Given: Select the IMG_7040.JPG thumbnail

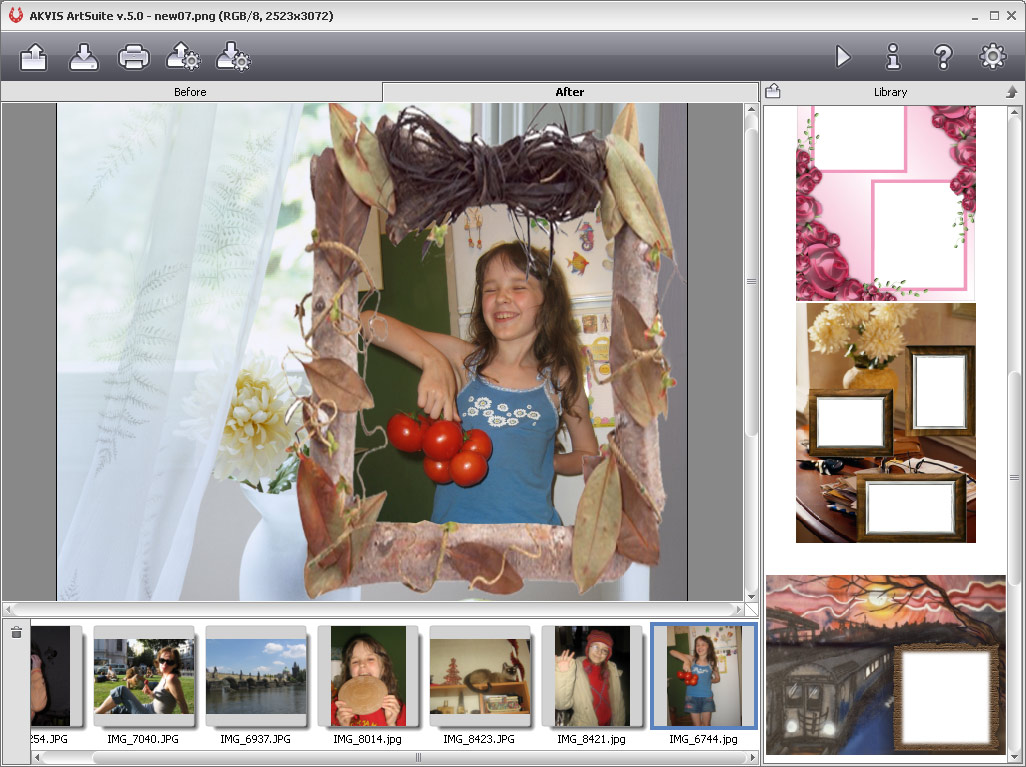Looking at the screenshot, I should [x=143, y=677].
